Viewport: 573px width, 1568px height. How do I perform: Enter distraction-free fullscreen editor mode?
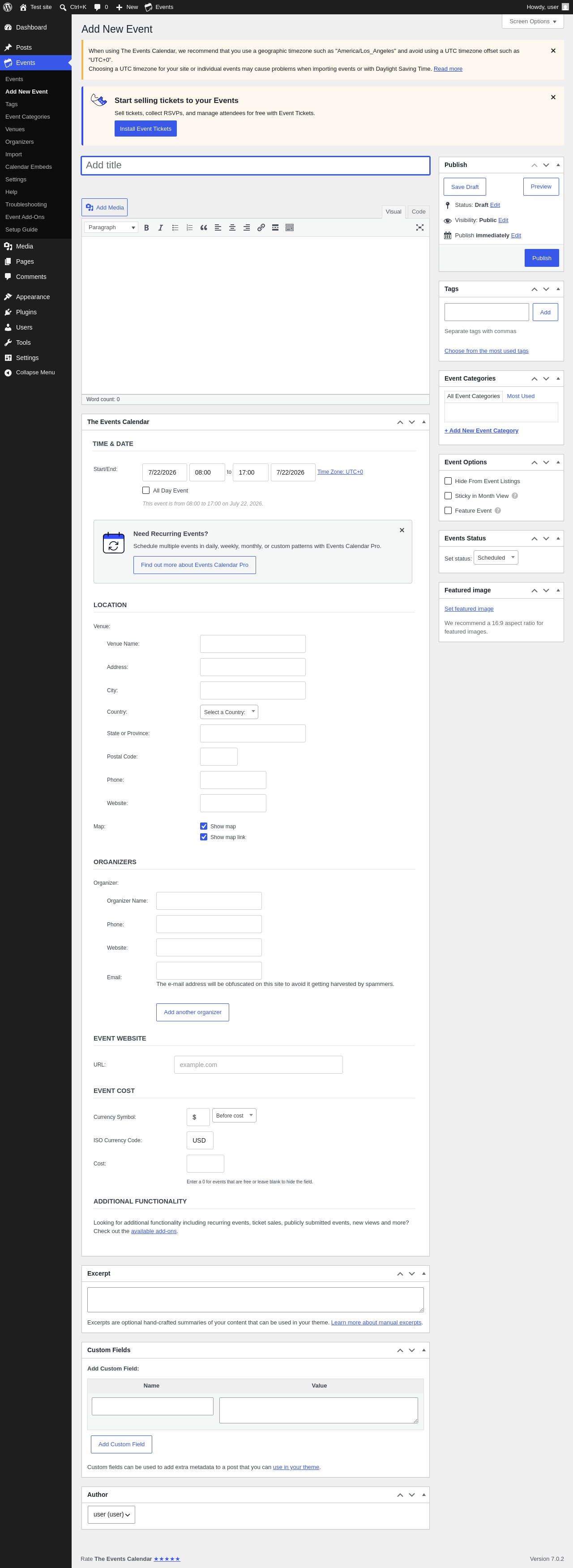click(x=420, y=227)
